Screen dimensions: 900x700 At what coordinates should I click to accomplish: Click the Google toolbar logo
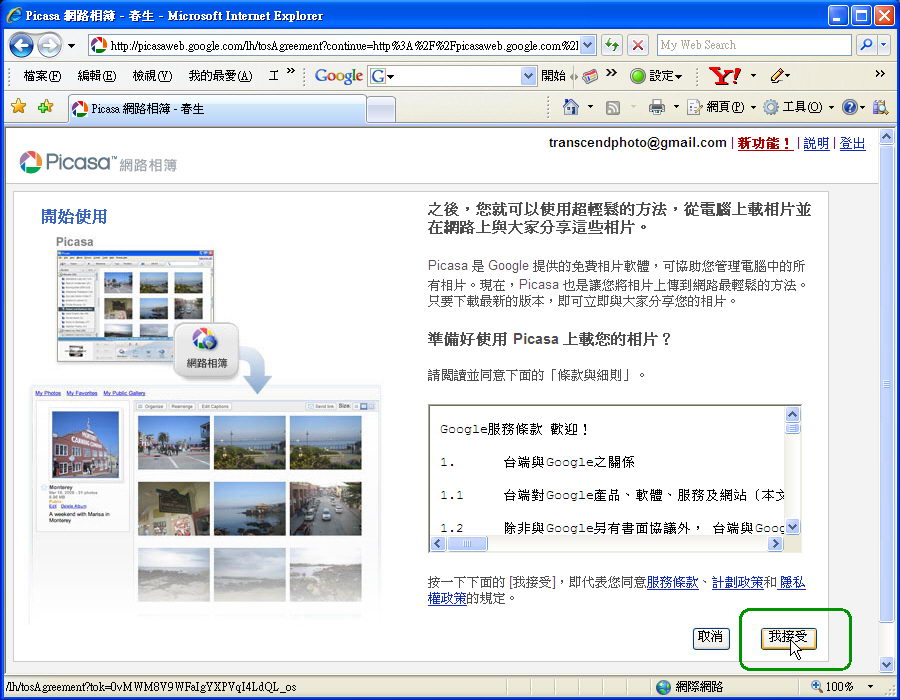click(339, 76)
